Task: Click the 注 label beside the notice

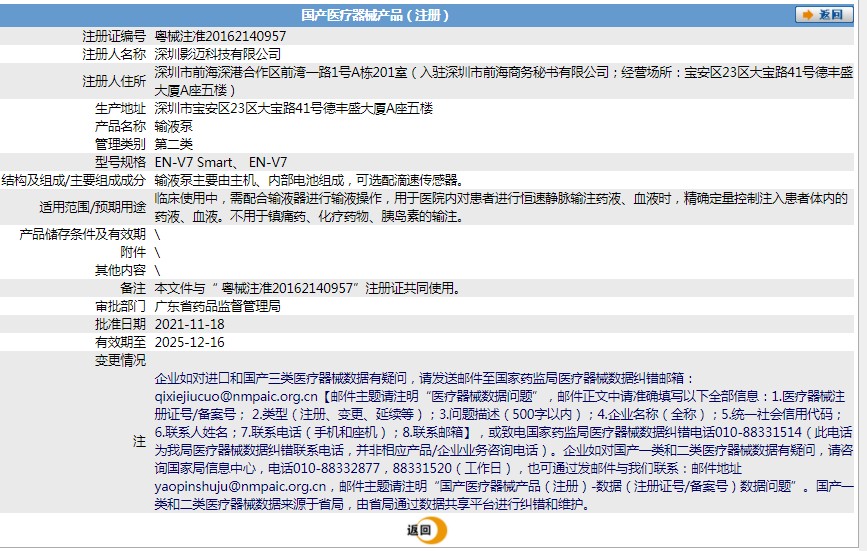Action: point(139,441)
